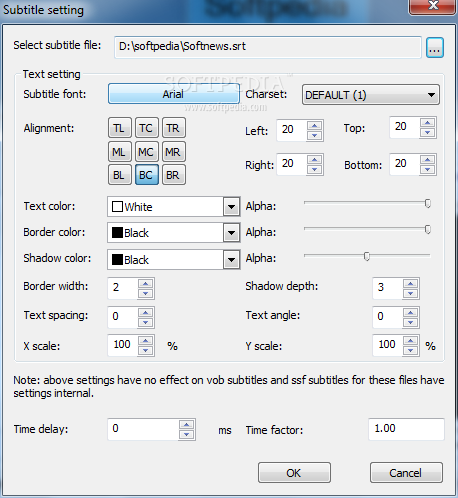Screen dimensions: 458x498
Task: Select BL bottom-left alignment
Action: point(120,175)
